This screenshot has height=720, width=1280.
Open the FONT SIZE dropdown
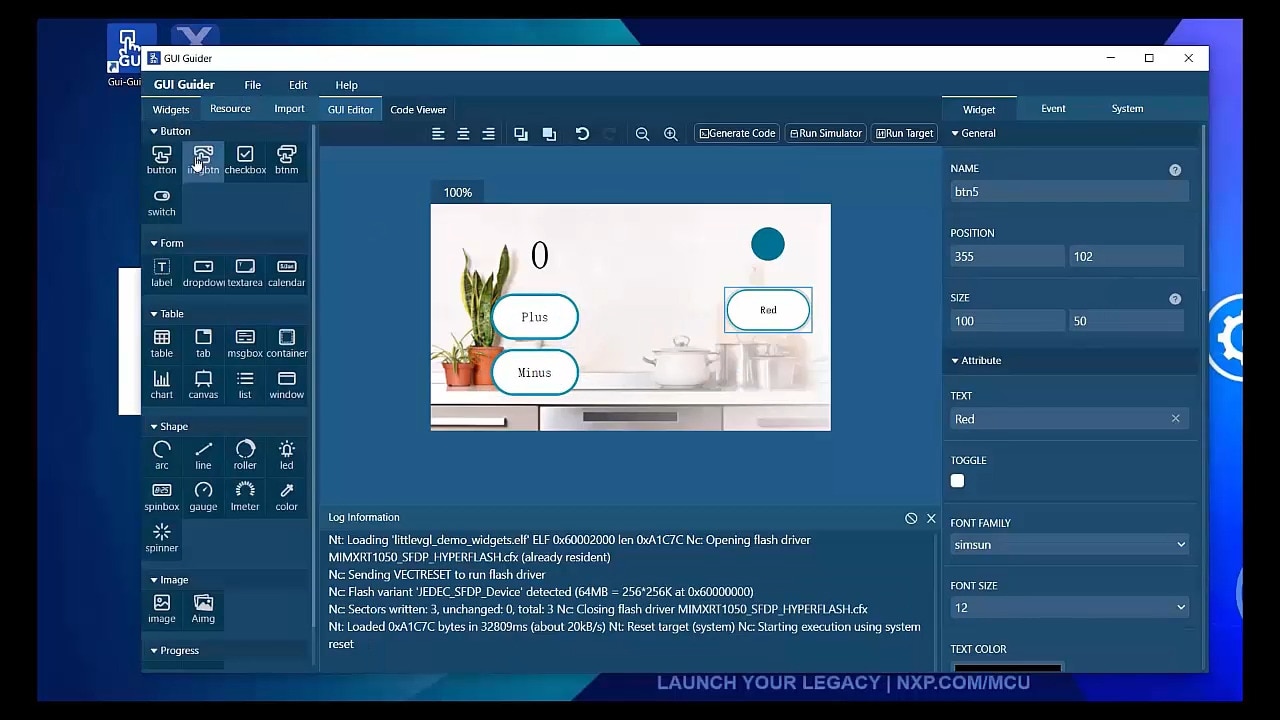(1068, 608)
